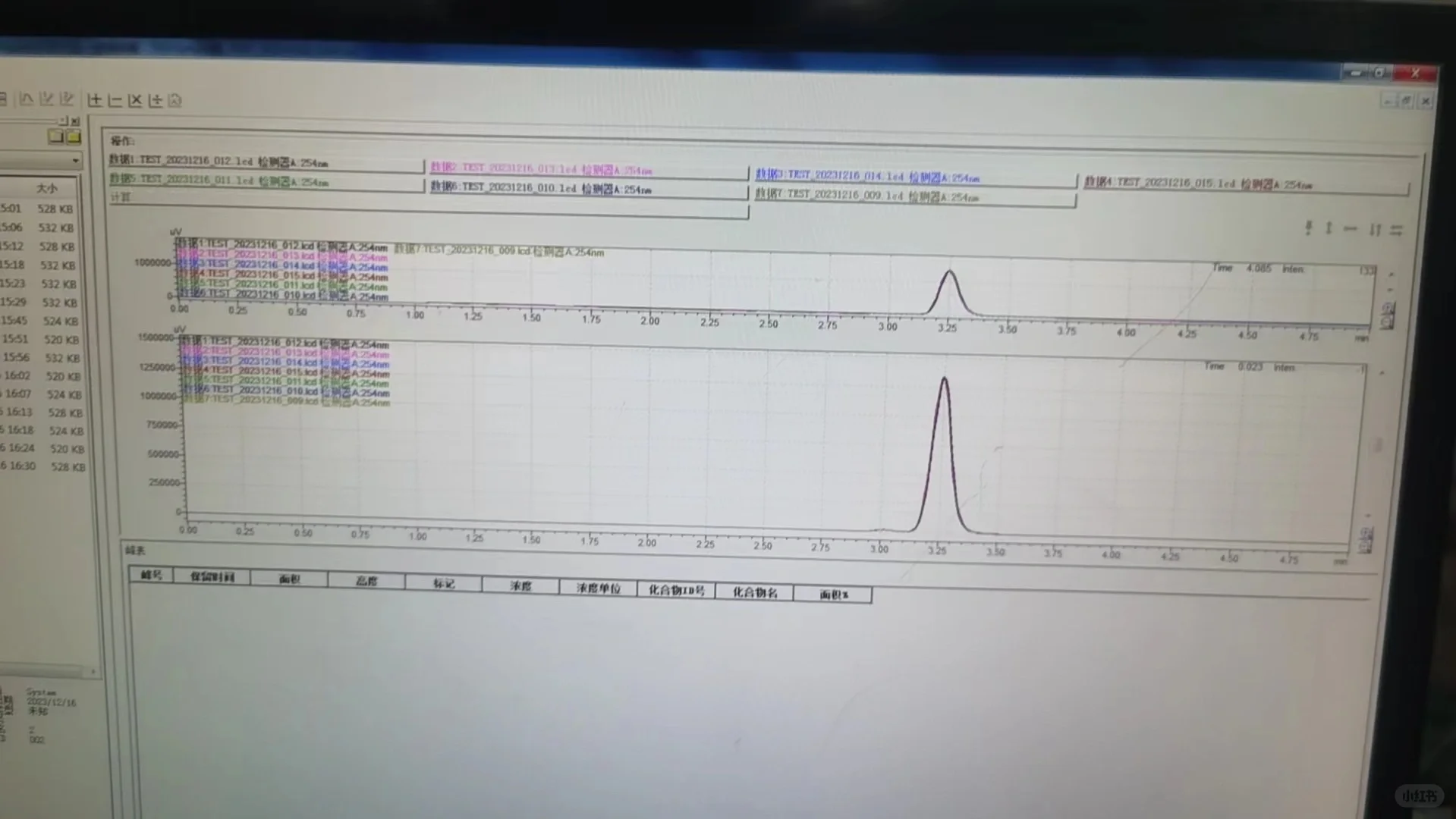Click the 峰号 column header
This screenshot has width=1456, height=819.
pos(151,575)
